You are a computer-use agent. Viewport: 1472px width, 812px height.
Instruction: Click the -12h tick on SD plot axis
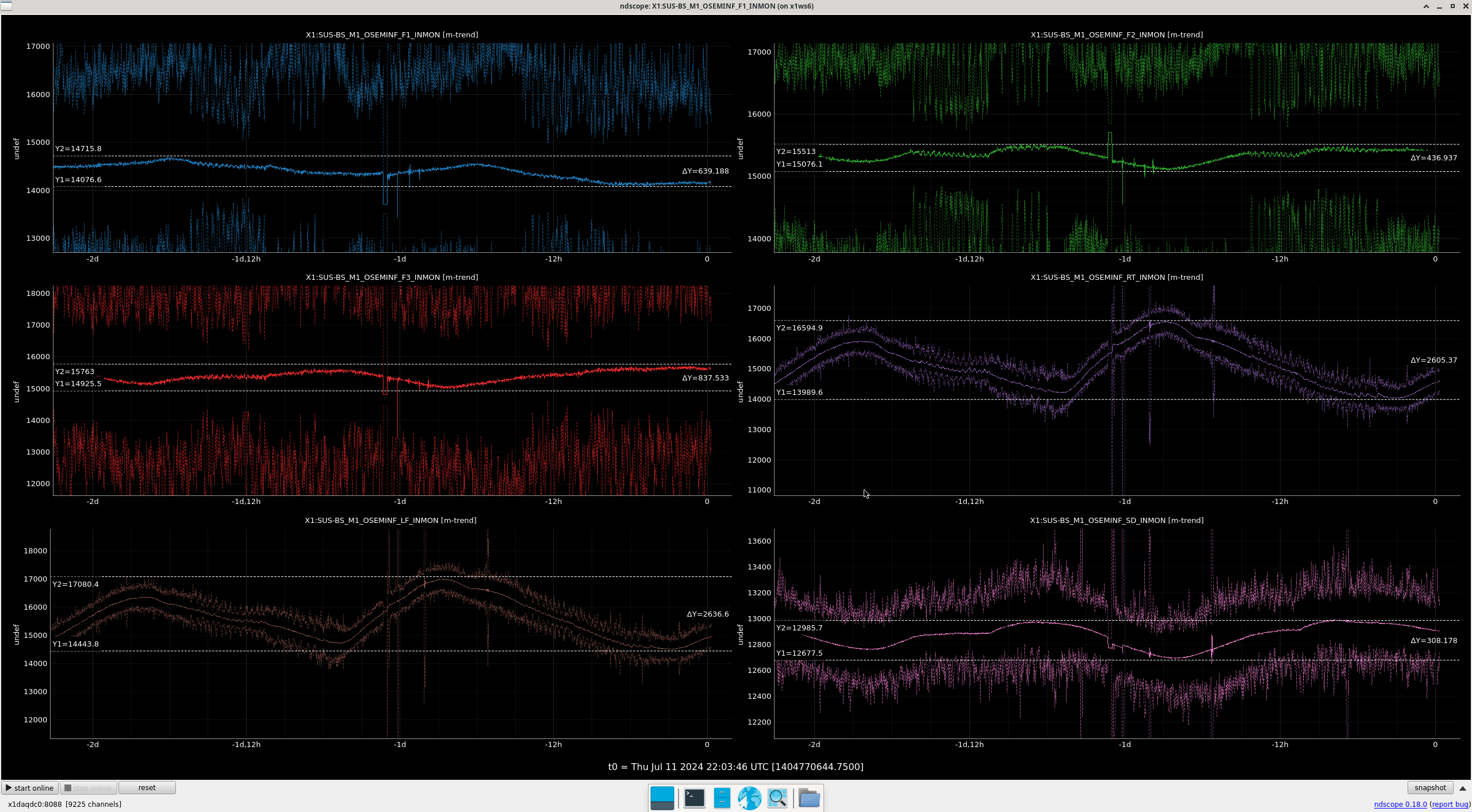pos(1280,744)
